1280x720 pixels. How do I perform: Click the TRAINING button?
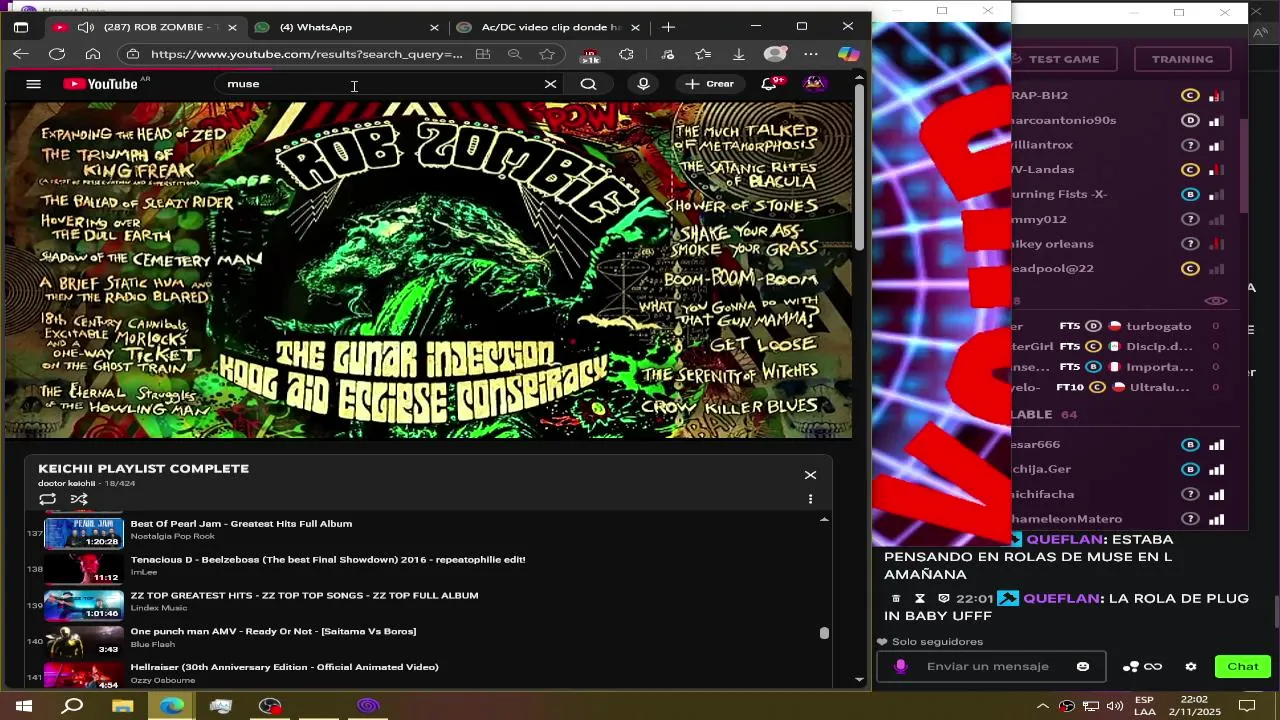click(1182, 59)
